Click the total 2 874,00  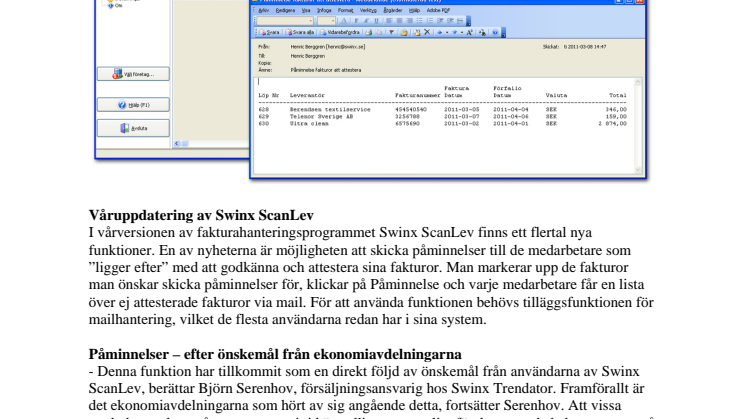613,124
